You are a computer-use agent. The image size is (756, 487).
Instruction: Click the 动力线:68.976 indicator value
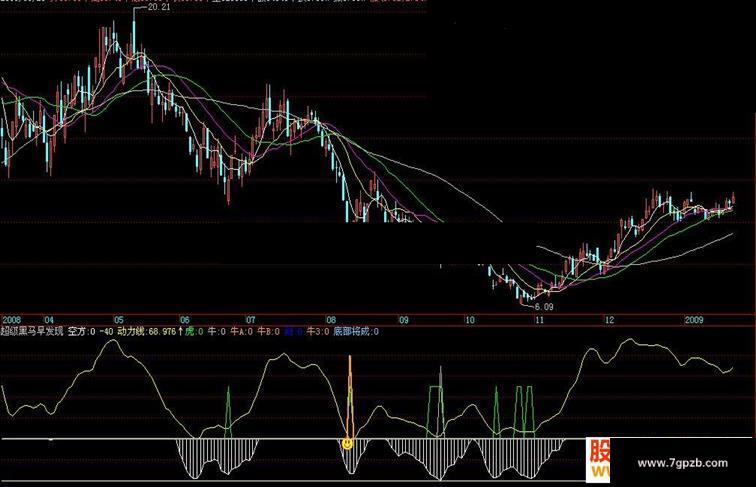[x=147, y=332]
